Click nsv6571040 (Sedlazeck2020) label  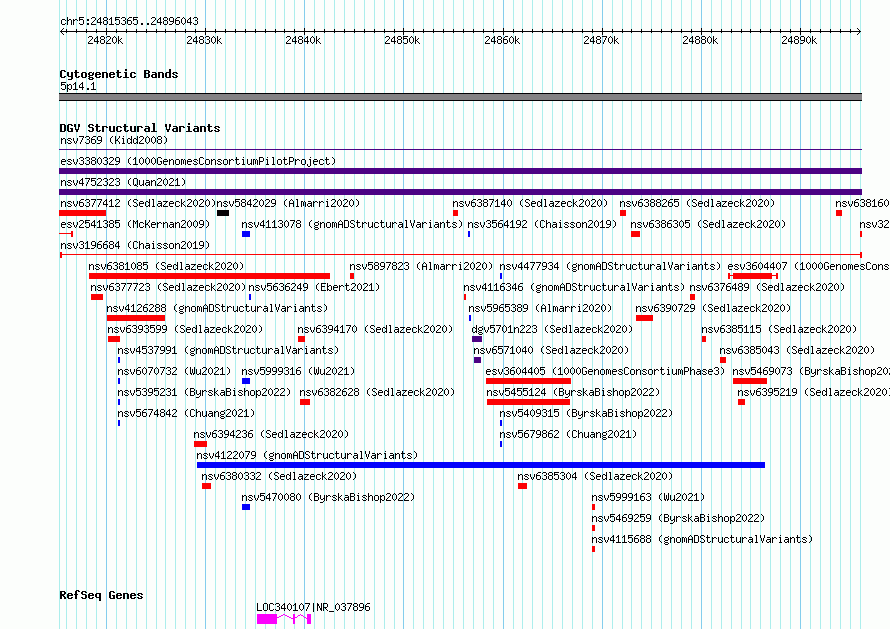551,350
